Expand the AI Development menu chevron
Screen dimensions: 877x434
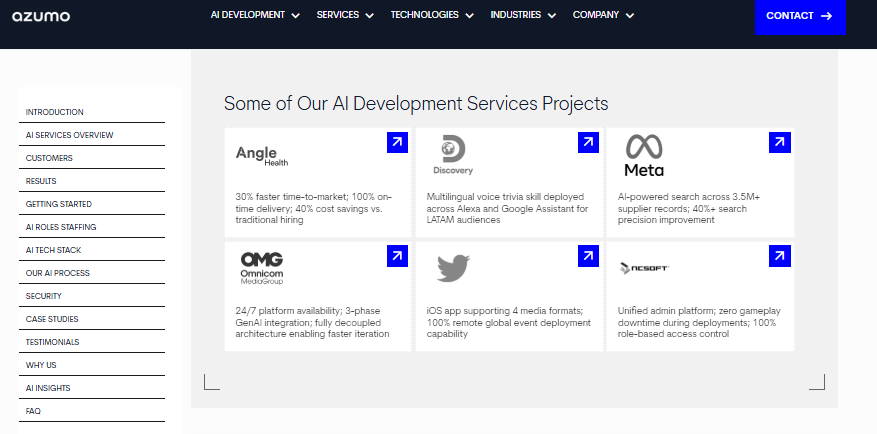coord(295,16)
